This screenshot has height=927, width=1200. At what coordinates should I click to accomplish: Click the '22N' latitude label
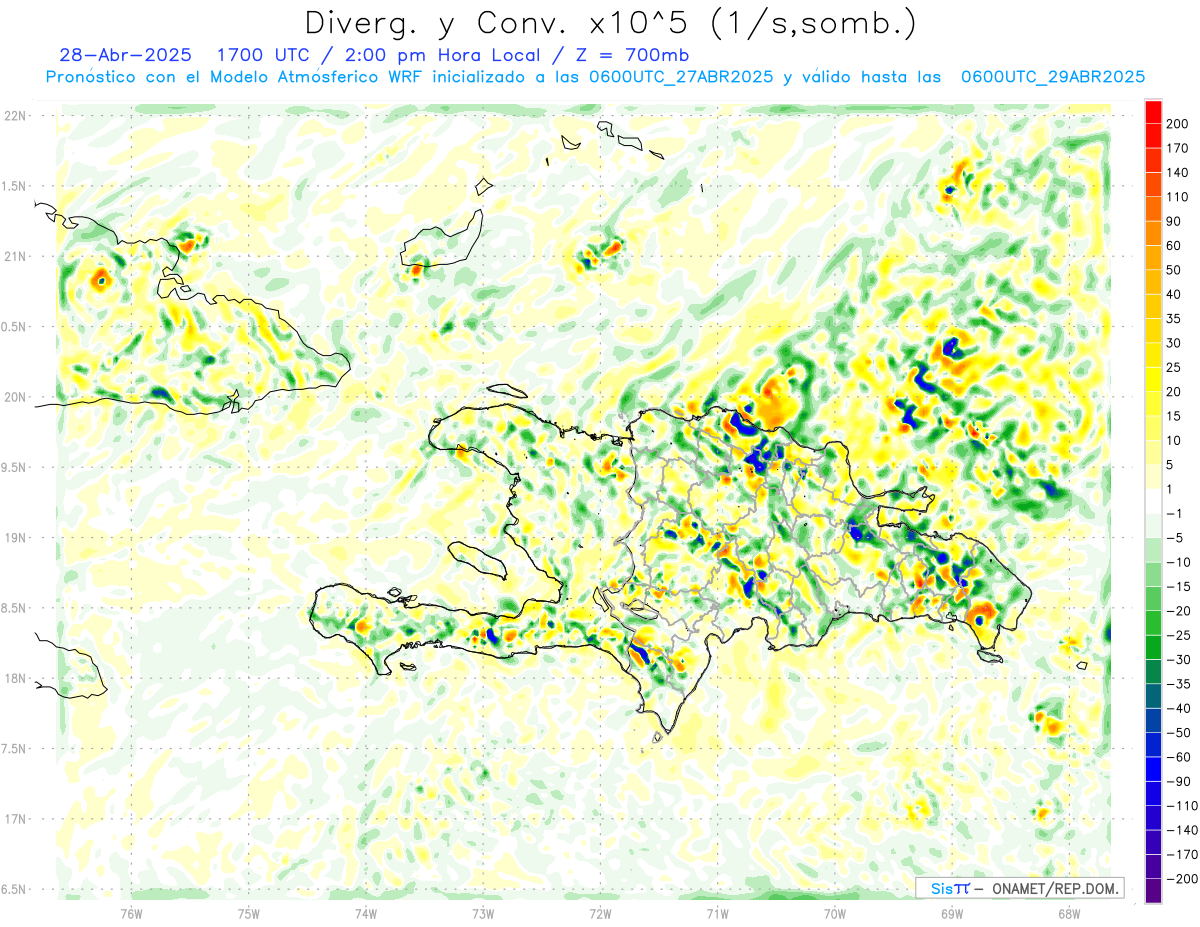click(x=16, y=115)
